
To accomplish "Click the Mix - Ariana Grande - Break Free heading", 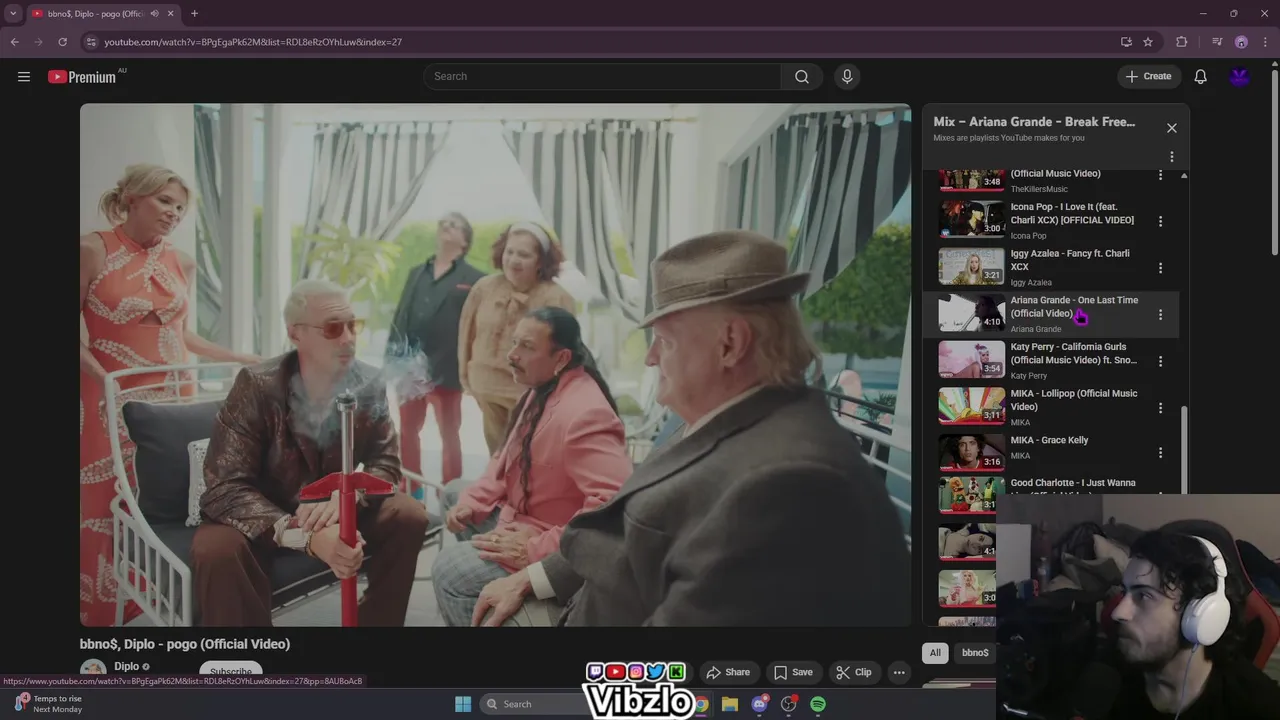I will pyautogui.click(x=1034, y=122).
